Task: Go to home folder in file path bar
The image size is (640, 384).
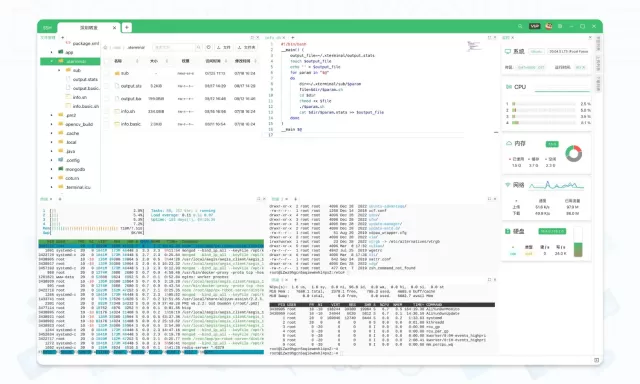Action: click(105, 47)
